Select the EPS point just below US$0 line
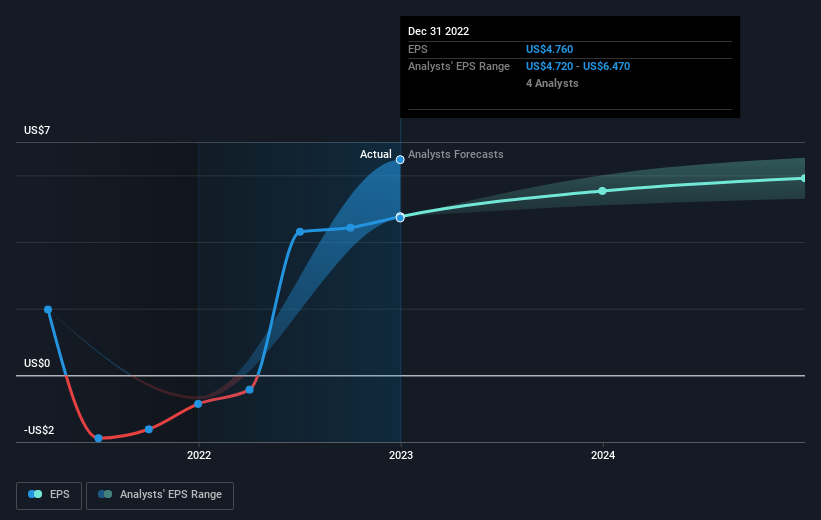This screenshot has height=520, width=821. 250,390
